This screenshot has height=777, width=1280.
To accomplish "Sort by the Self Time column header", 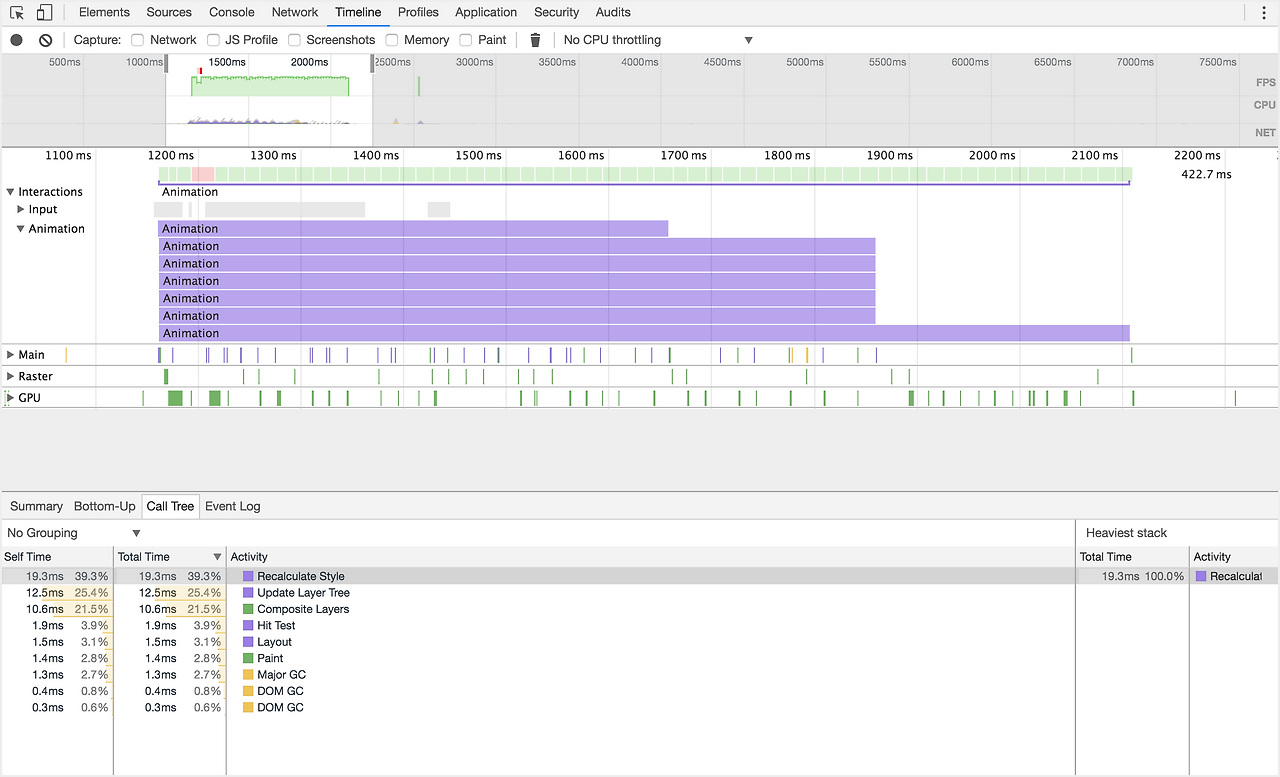I will (x=56, y=557).
